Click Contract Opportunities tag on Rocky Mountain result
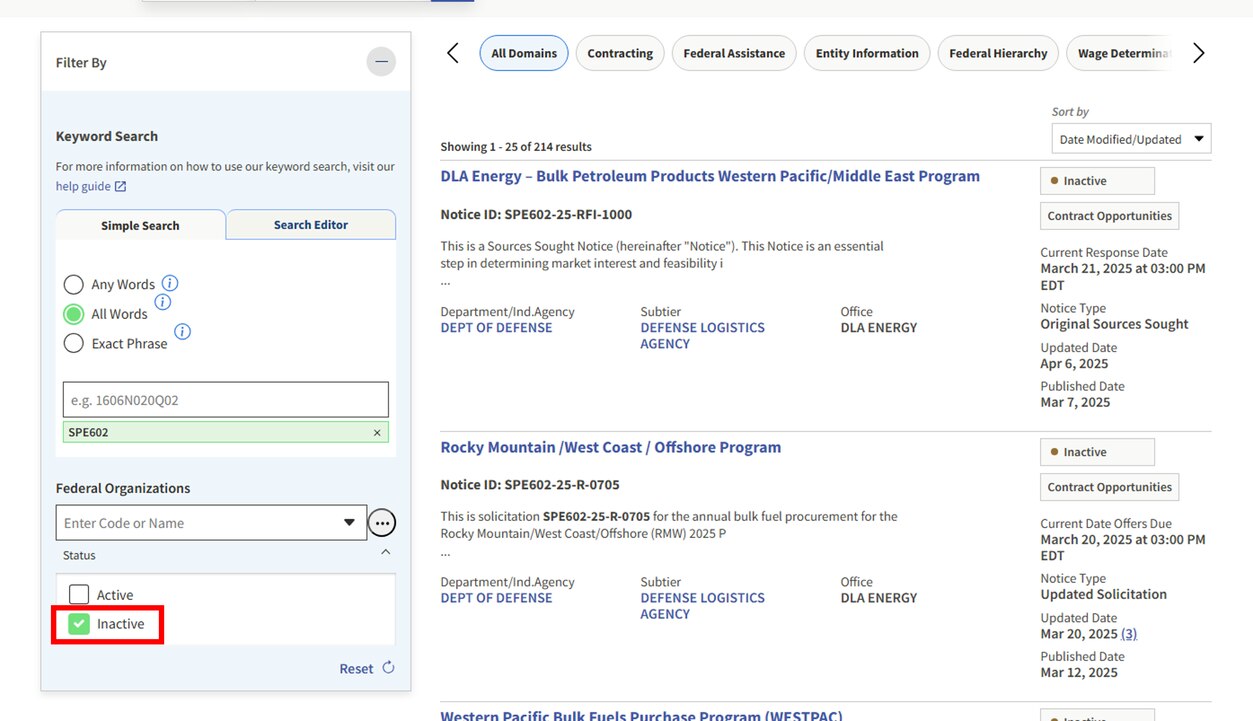 [1109, 487]
